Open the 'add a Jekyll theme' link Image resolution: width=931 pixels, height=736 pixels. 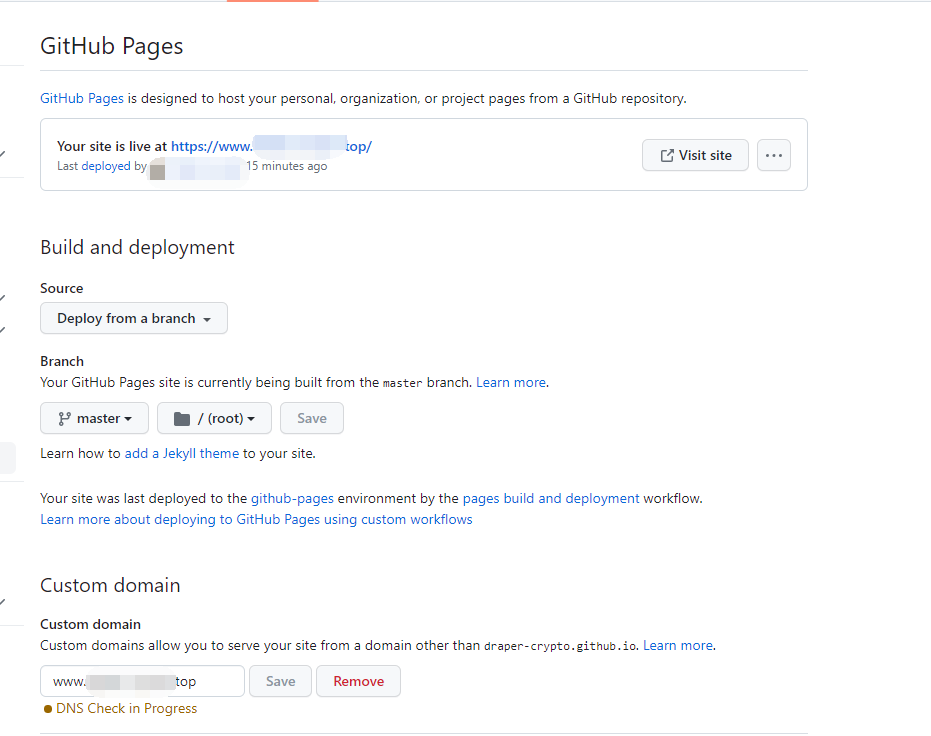coord(182,453)
